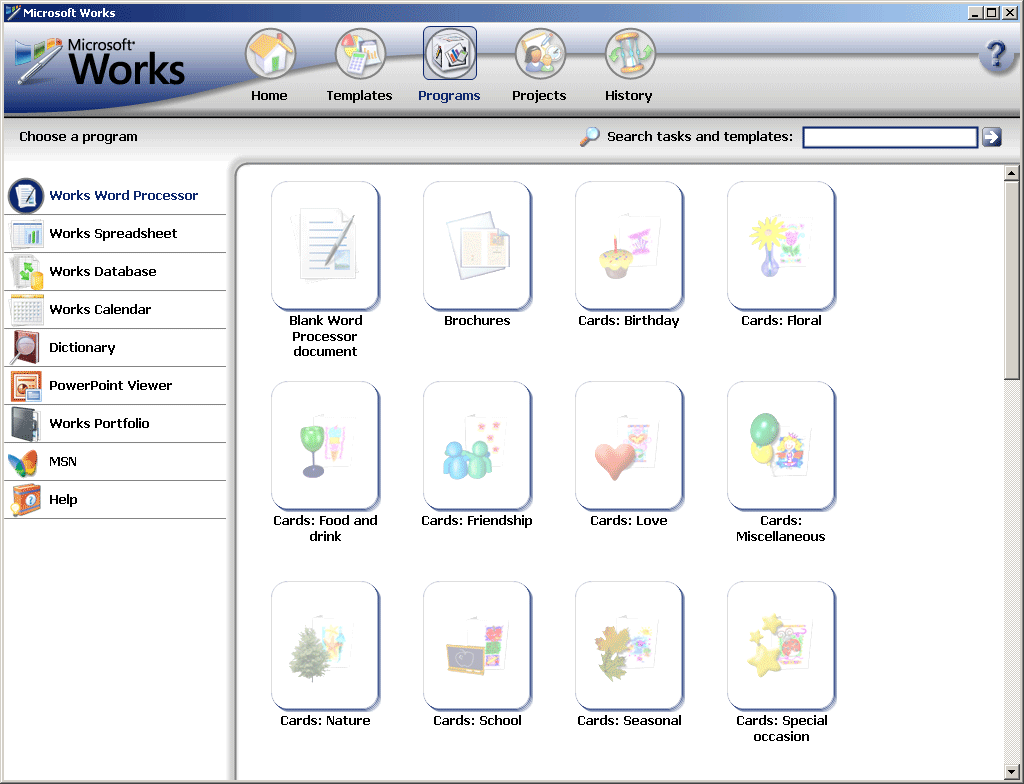Maximize the Microsoft Works window
This screenshot has width=1024, height=784.
click(x=992, y=12)
